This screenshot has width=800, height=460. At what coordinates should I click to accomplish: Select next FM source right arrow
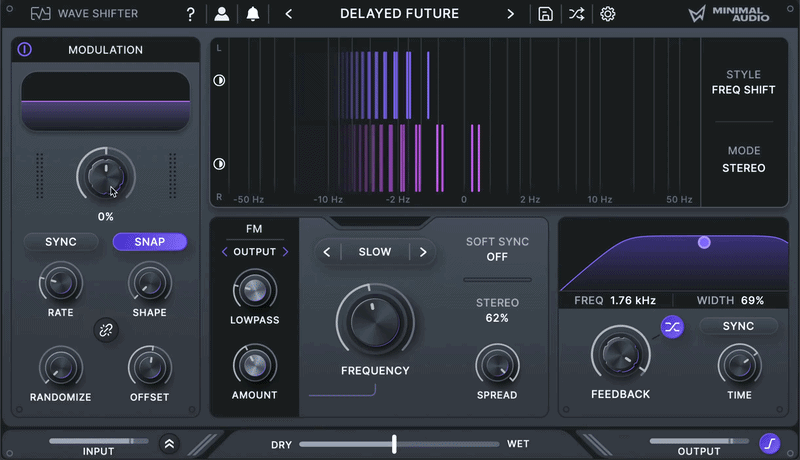[x=285, y=251]
